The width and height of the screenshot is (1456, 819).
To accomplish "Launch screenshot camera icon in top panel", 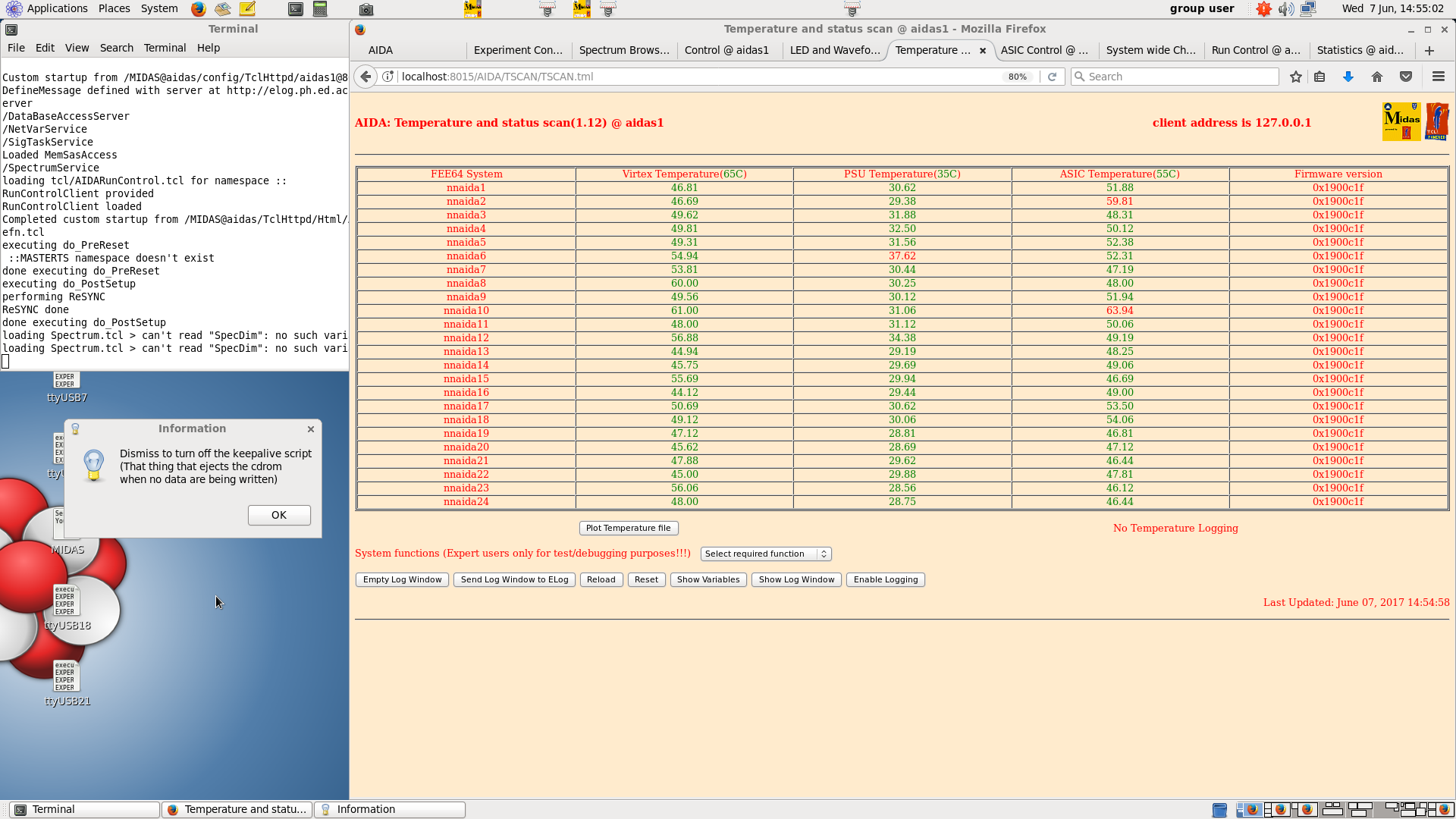I will tap(366, 9).
